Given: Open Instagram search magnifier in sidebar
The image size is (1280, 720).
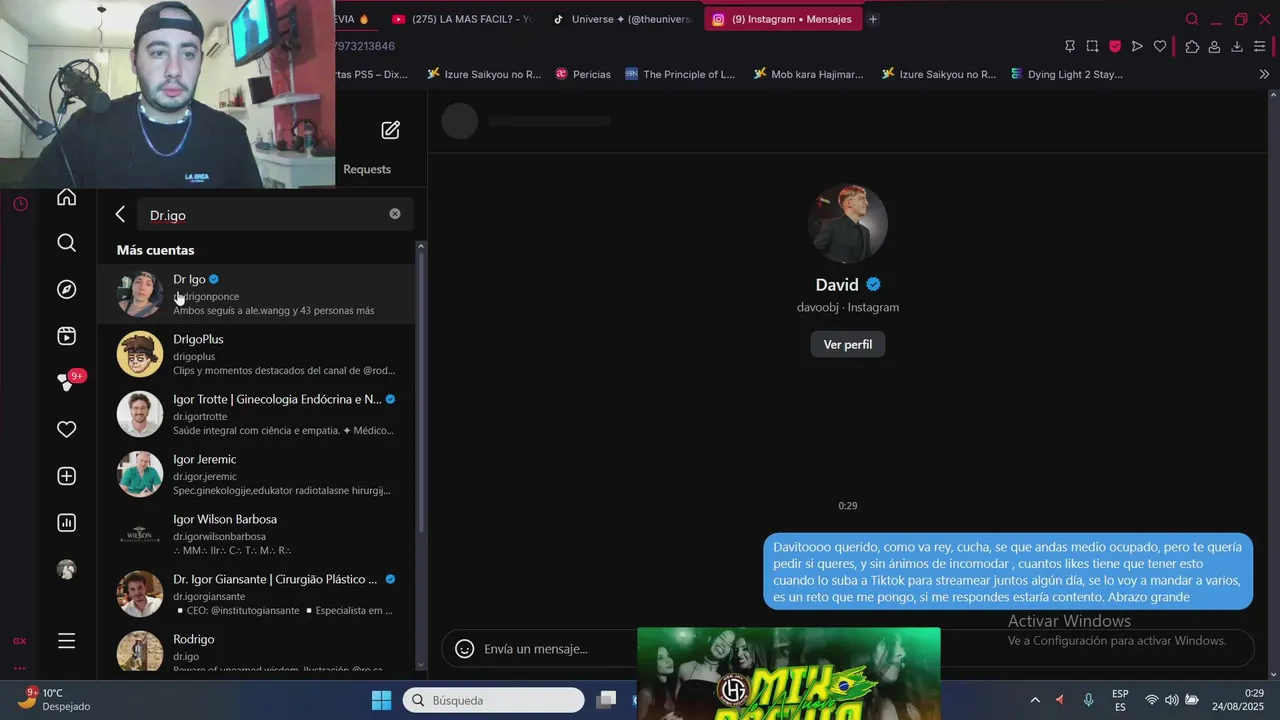Looking at the screenshot, I should (66, 243).
